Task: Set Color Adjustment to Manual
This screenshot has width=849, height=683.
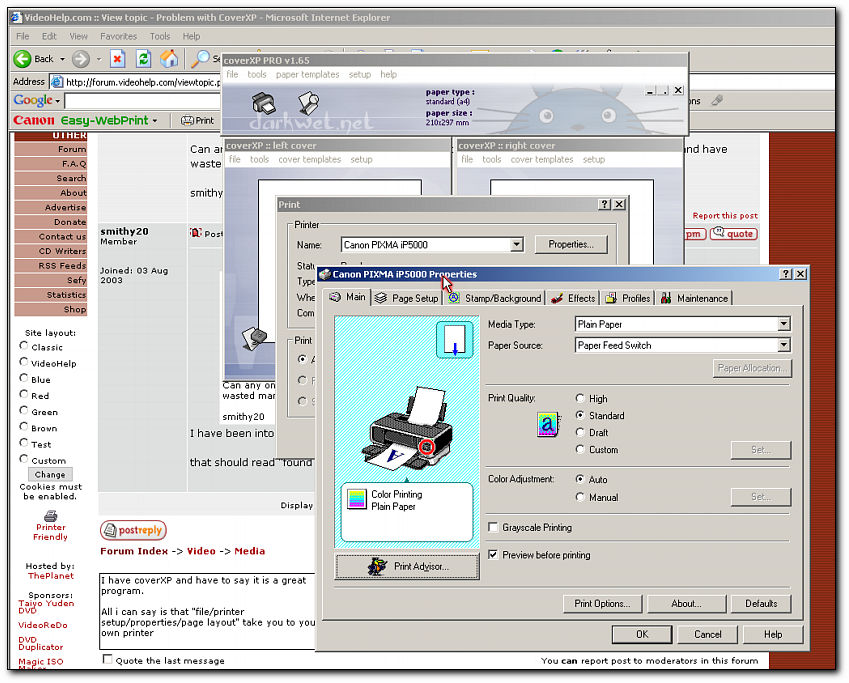Action: coord(580,497)
